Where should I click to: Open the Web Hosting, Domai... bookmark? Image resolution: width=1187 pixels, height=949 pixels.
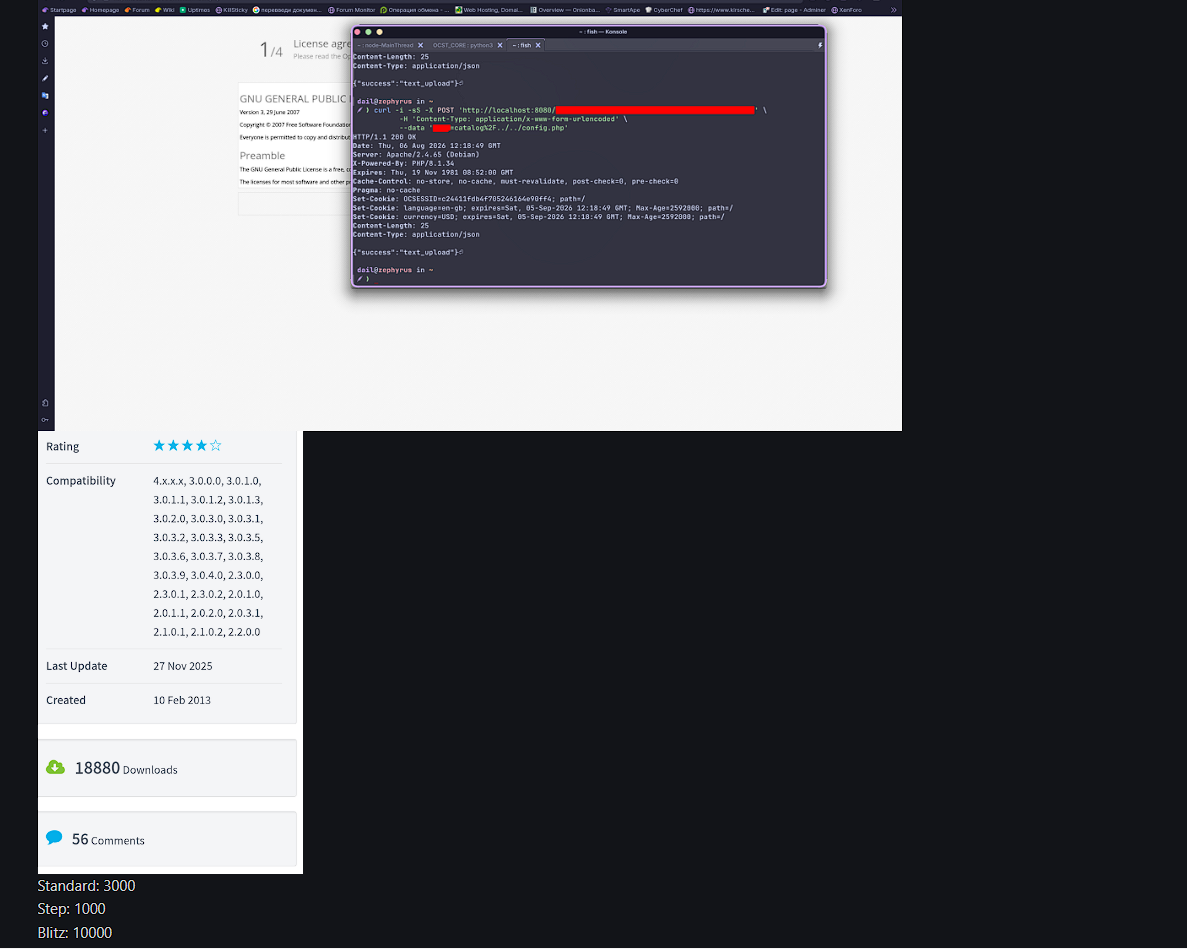pos(489,10)
